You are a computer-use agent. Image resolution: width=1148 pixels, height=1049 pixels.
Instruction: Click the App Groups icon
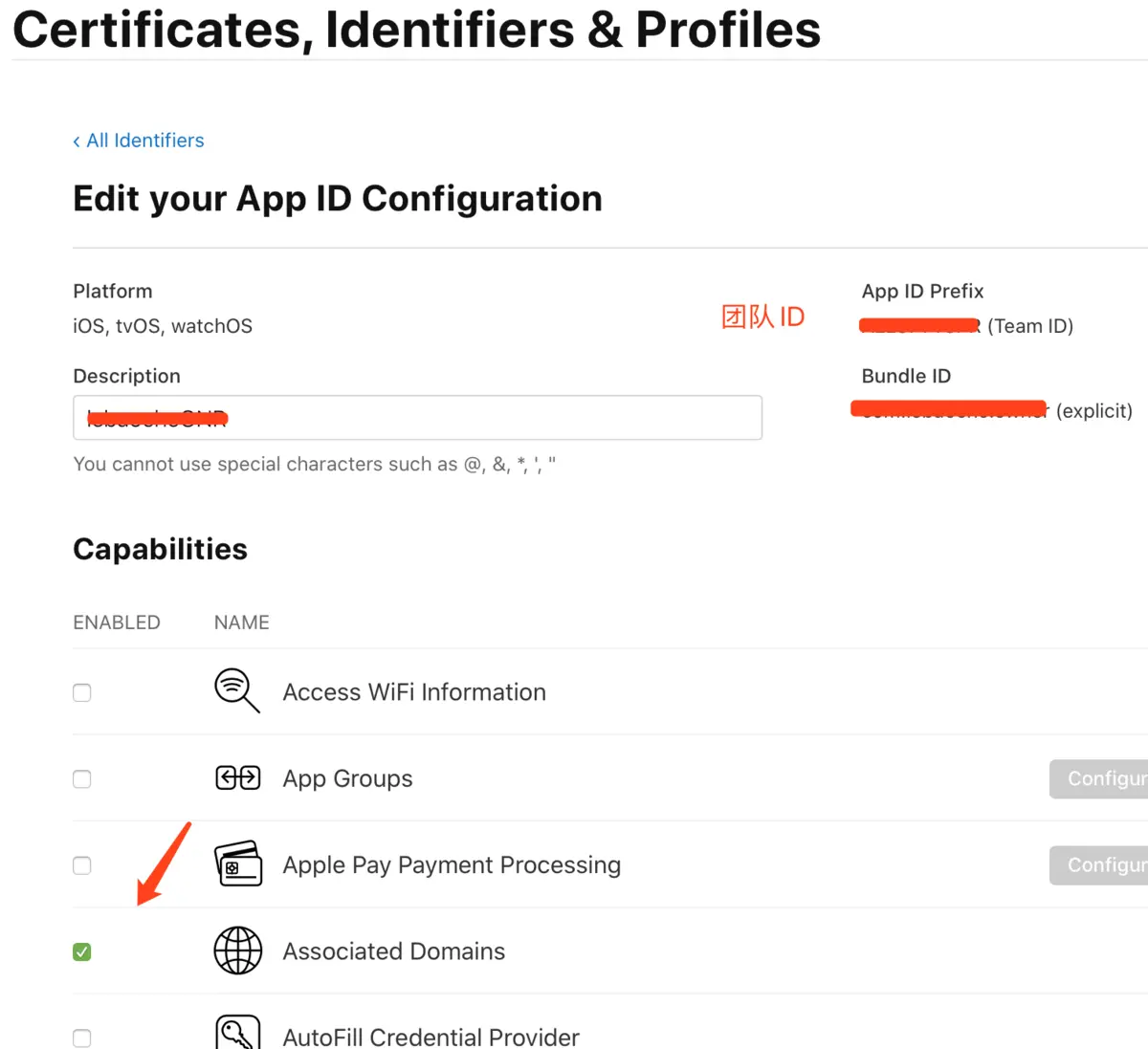pos(237,778)
